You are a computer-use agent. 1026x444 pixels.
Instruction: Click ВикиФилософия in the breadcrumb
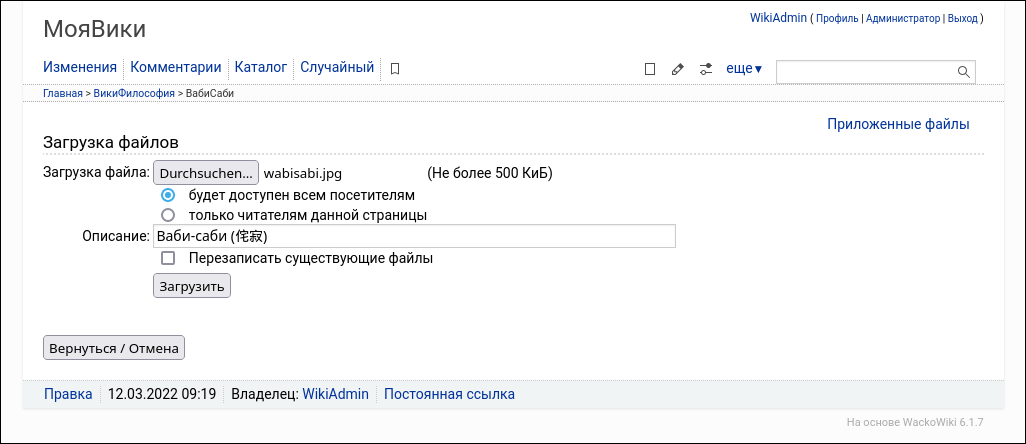tap(134, 94)
